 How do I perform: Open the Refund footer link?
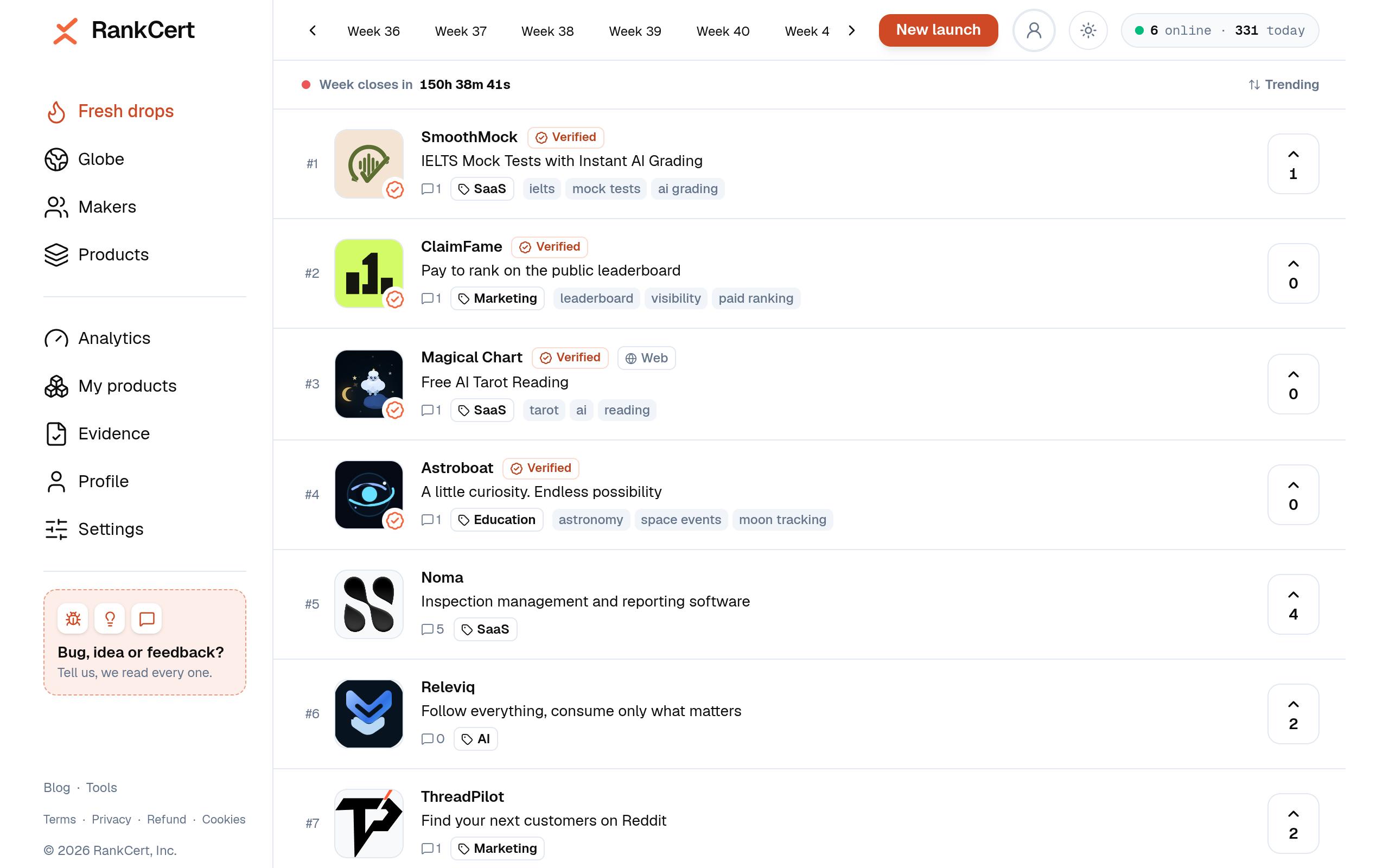click(167, 819)
